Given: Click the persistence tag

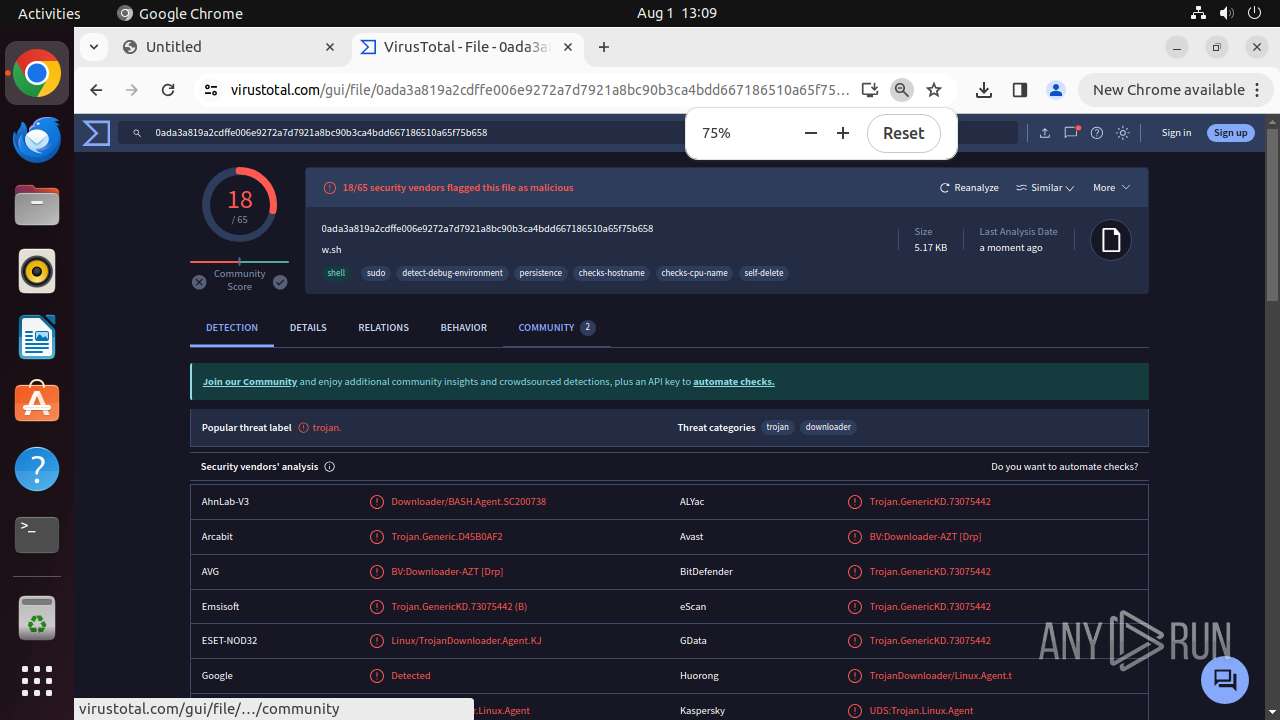Looking at the screenshot, I should pos(541,273).
